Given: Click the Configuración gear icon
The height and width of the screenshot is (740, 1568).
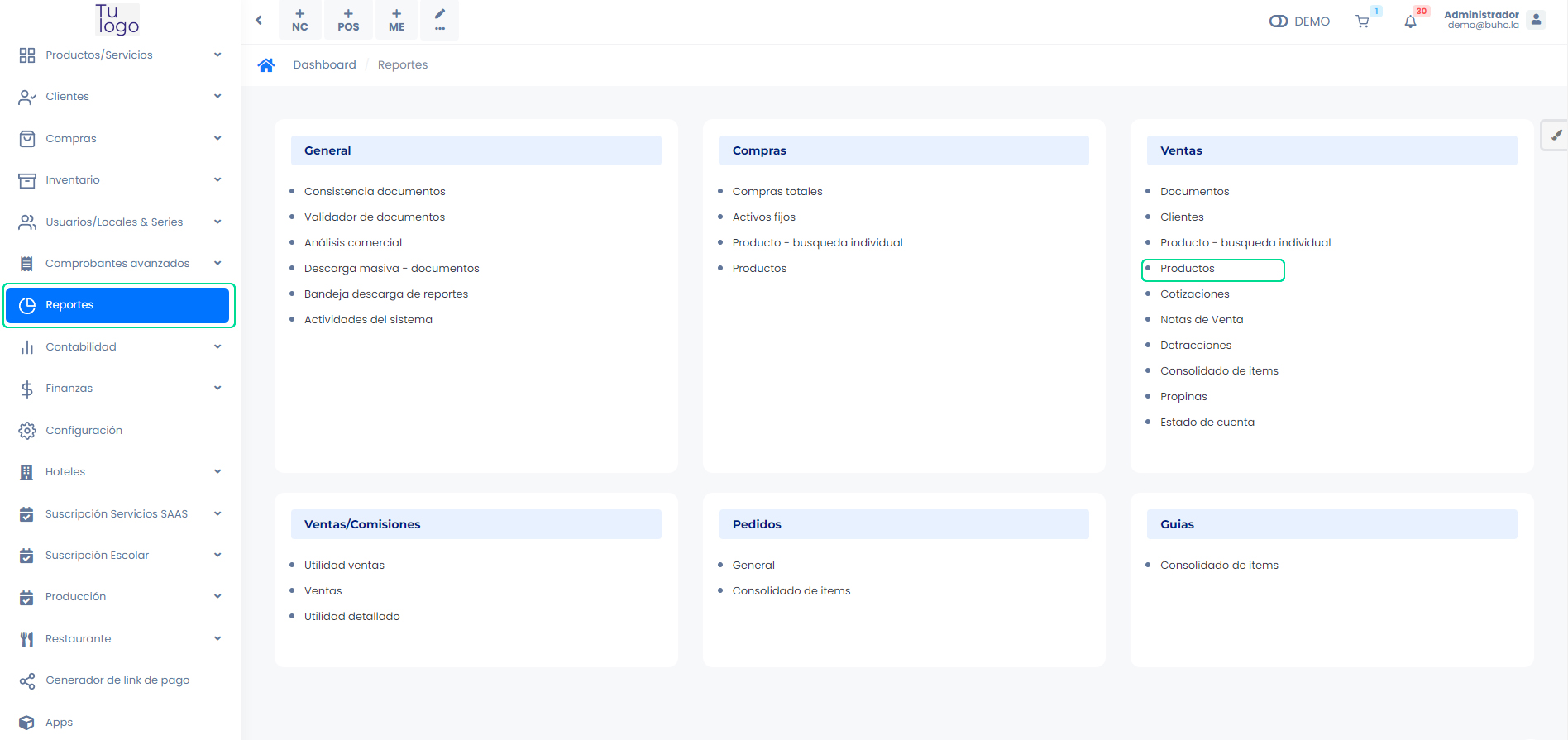Looking at the screenshot, I should 27,431.
